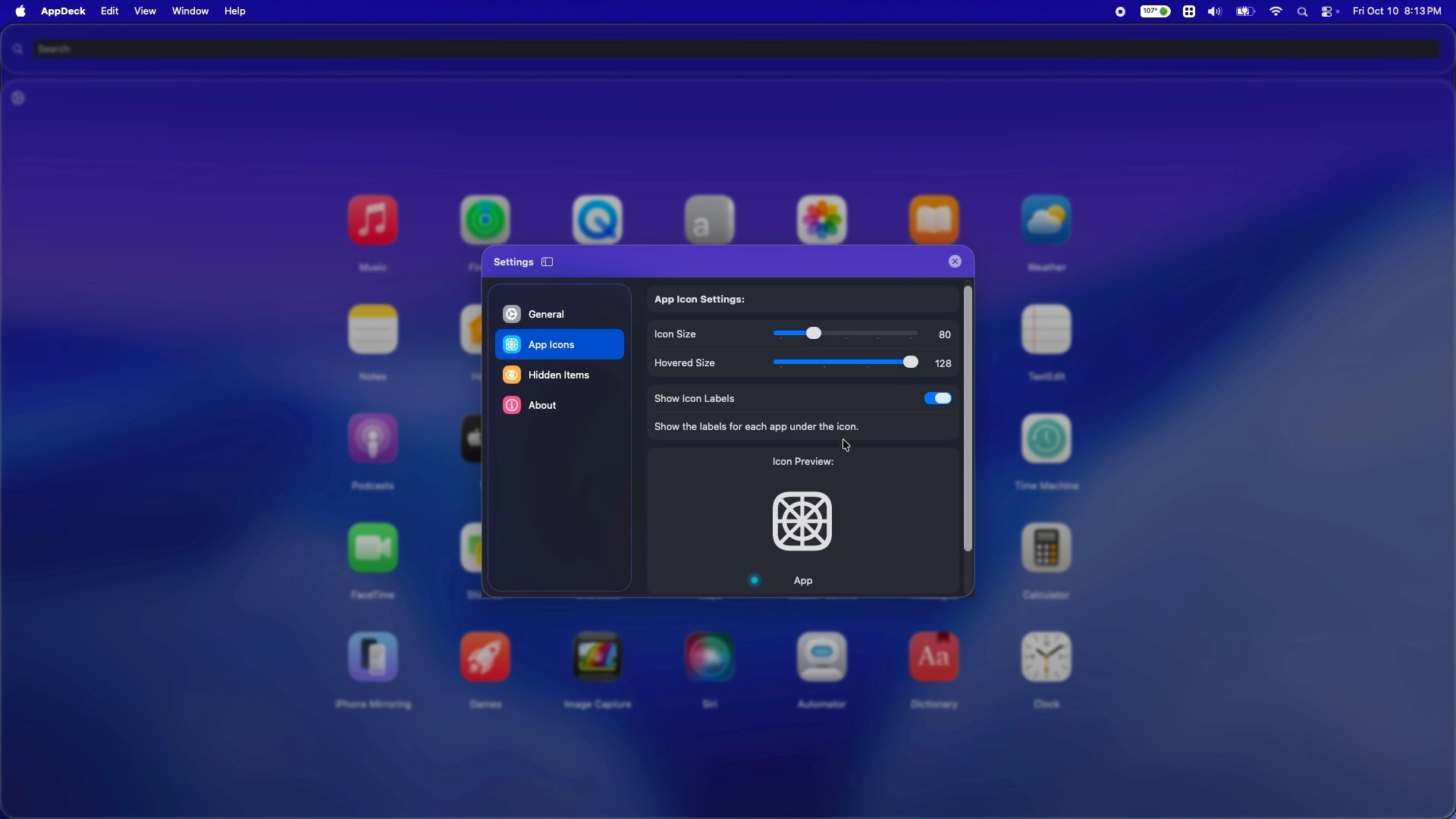
Task: Toggle the settings sidebar panel icon
Action: [x=548, y=262]
